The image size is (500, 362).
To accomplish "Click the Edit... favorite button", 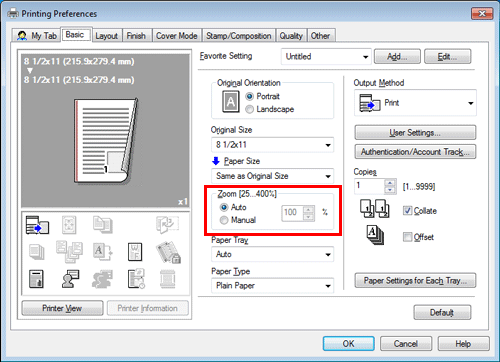I will coord(447,57).
